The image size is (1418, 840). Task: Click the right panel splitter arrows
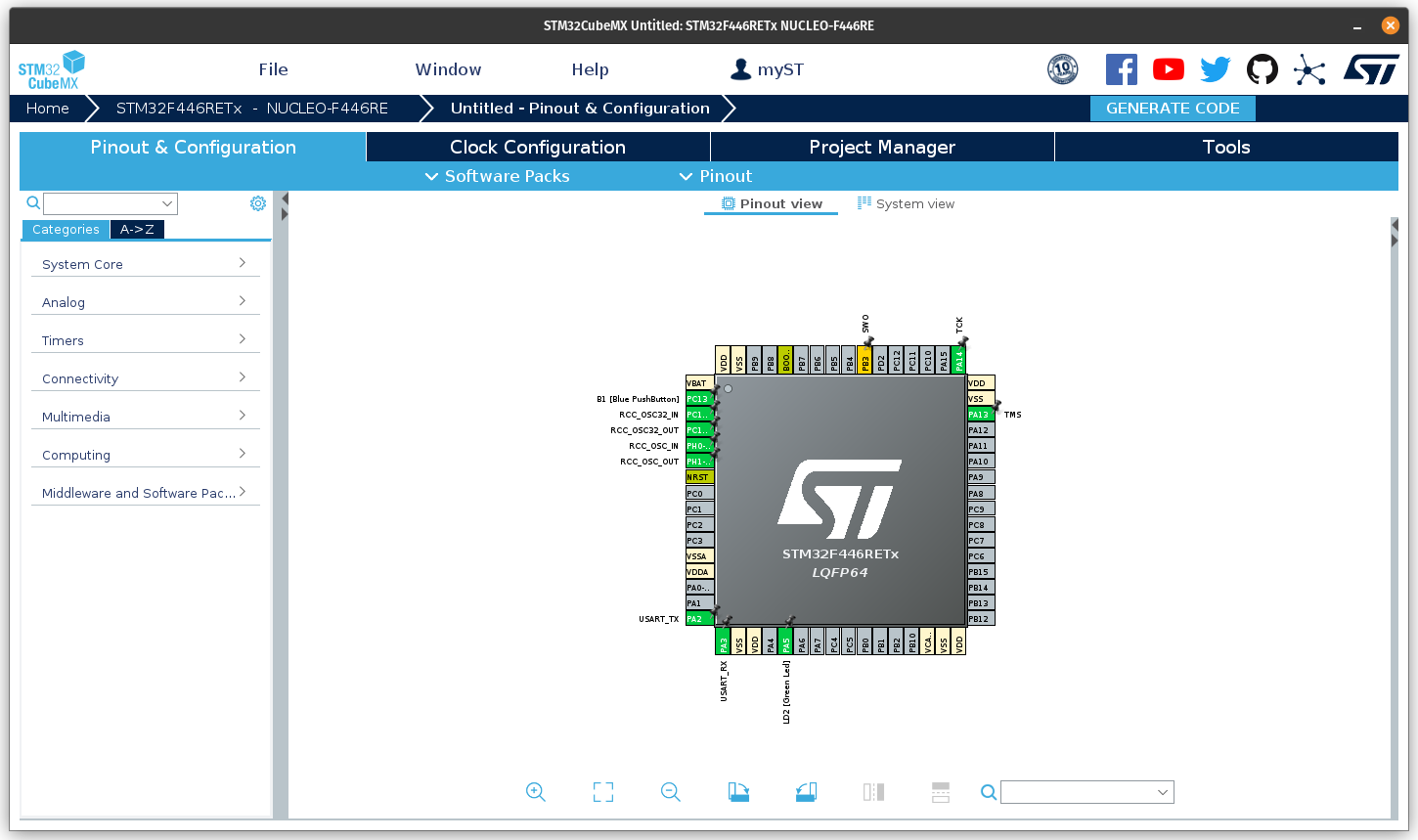tap(1395, 233)
